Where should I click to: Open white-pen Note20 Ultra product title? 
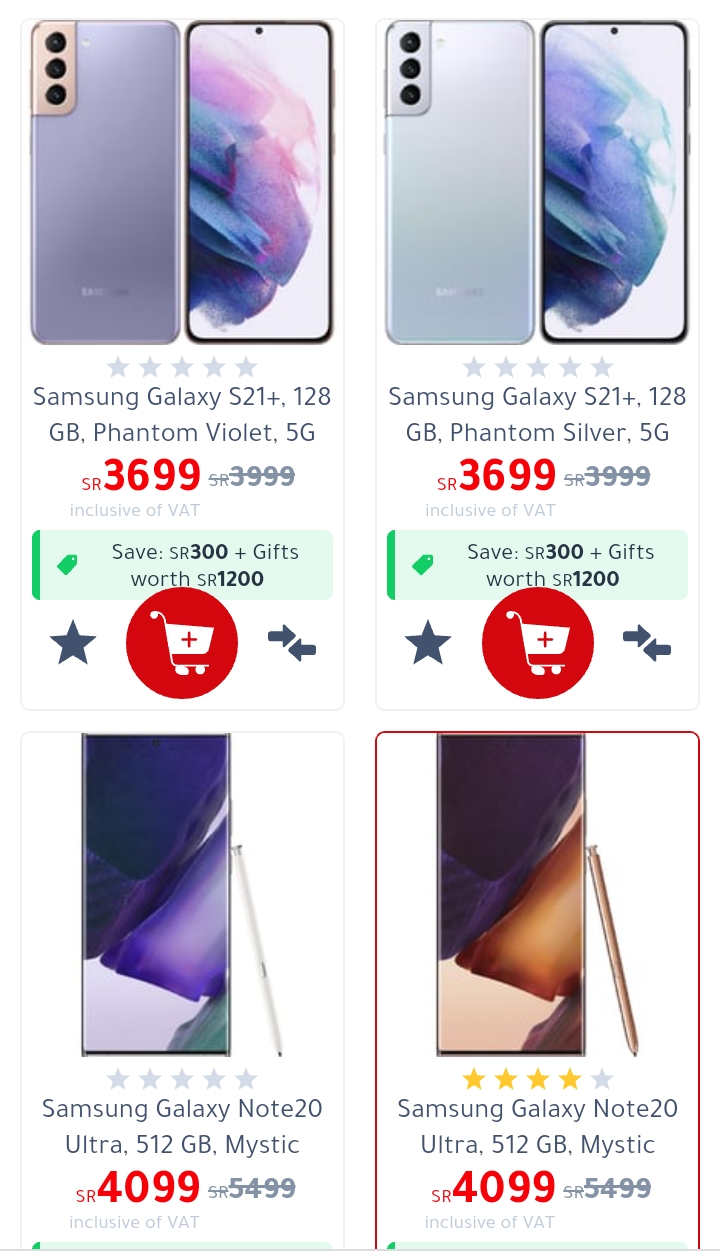point(182,1127)
